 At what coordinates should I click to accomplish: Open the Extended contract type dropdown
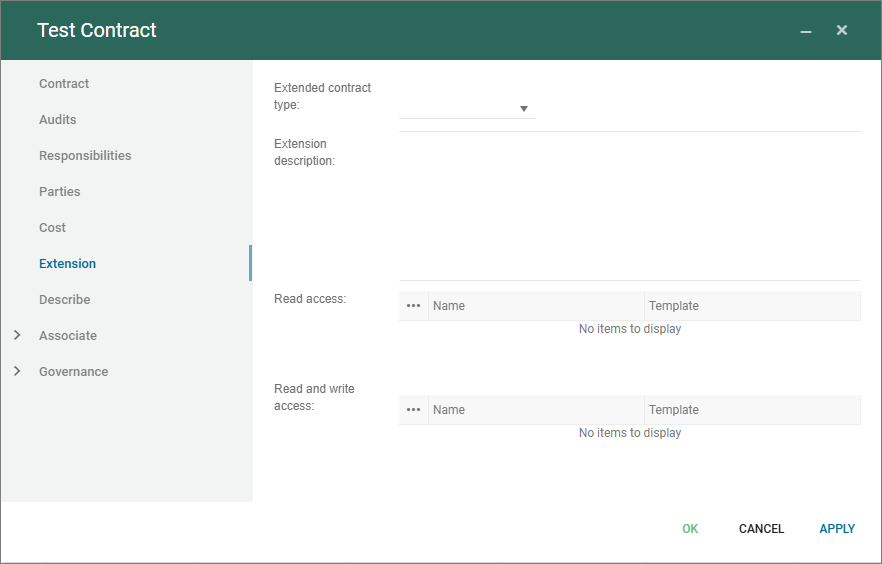[523, 109]
